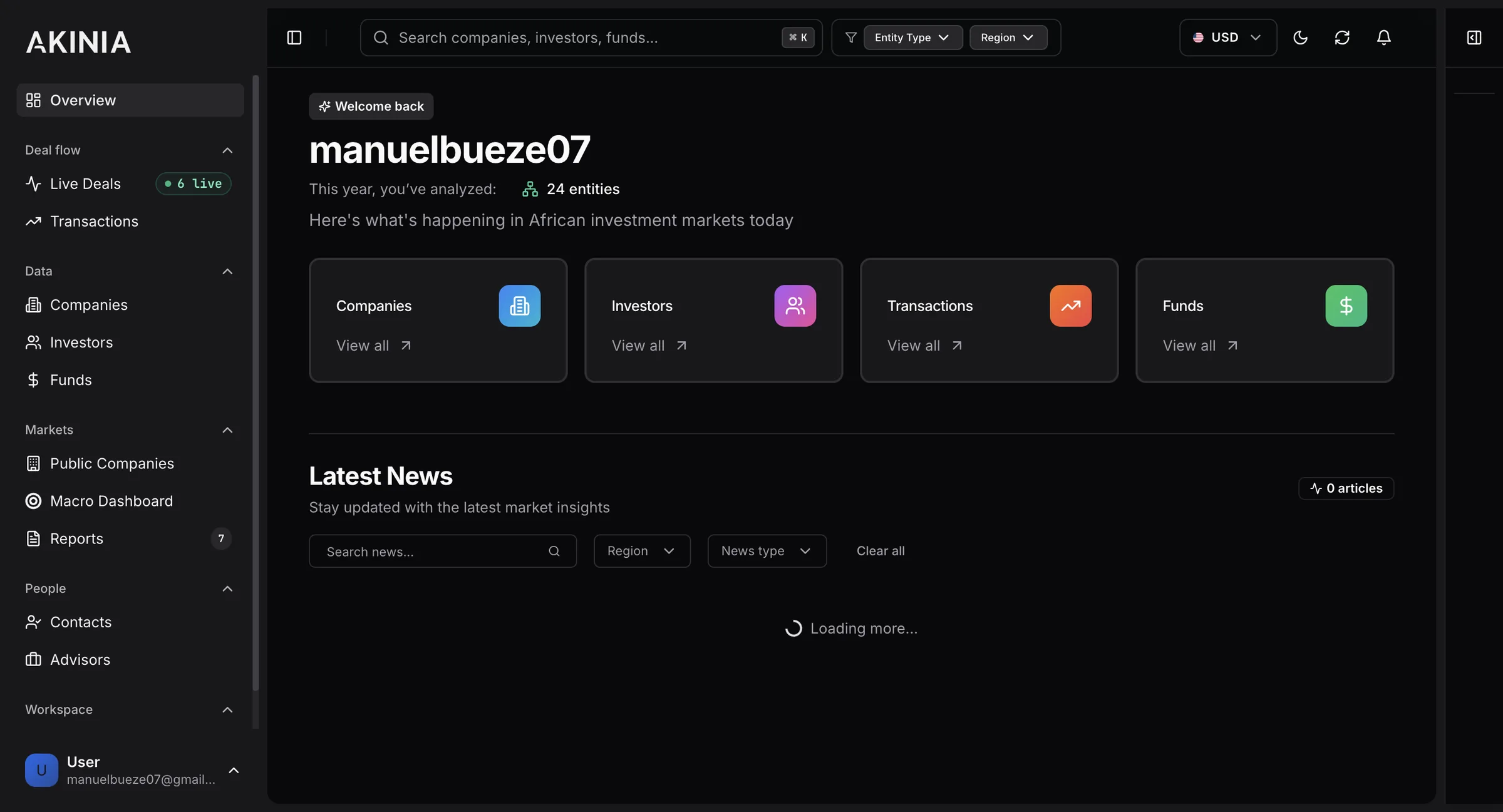Viewport: 1503px width, 812px height.
Task: Click the entities hierarchy icon
Action: 530,189
